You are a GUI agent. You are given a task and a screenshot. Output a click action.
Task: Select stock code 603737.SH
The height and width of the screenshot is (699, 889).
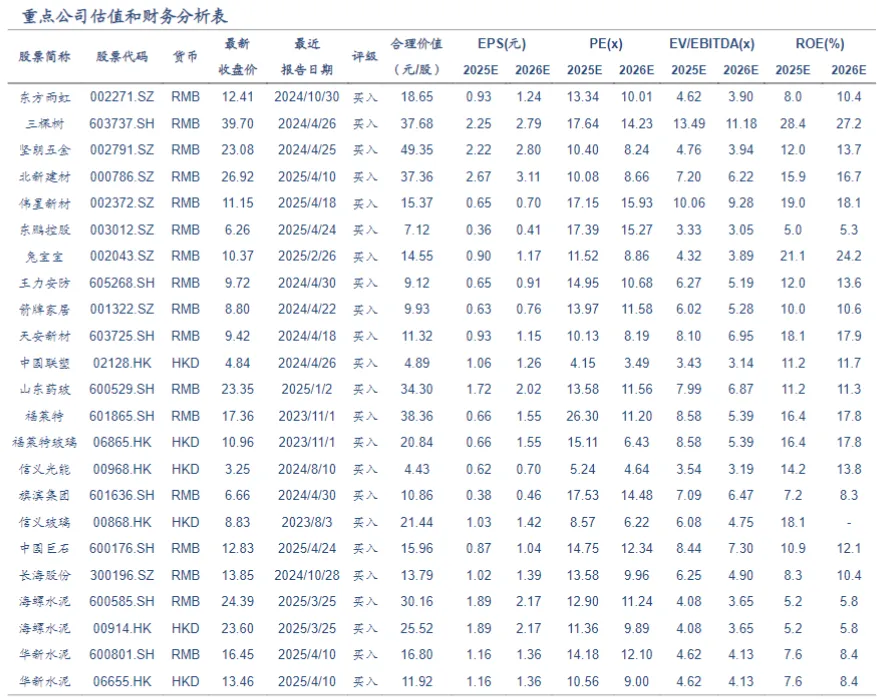pos(122,124)
